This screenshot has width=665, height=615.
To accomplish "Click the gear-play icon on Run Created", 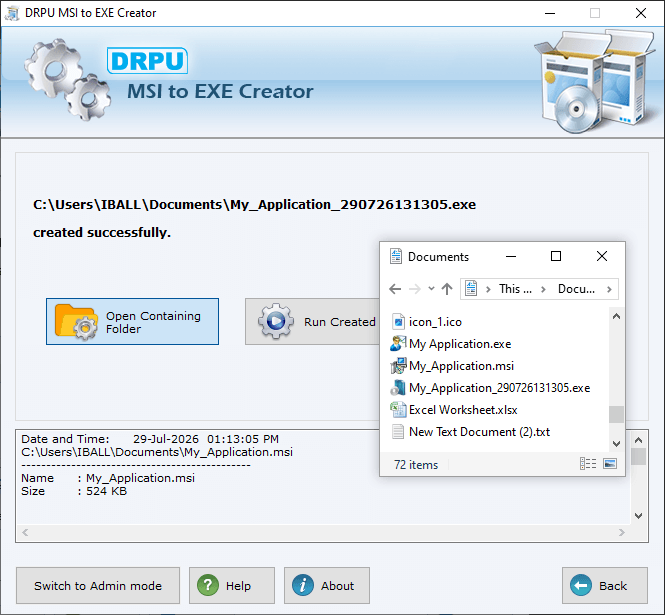I will pyautogui.click(x=276, y=321).
